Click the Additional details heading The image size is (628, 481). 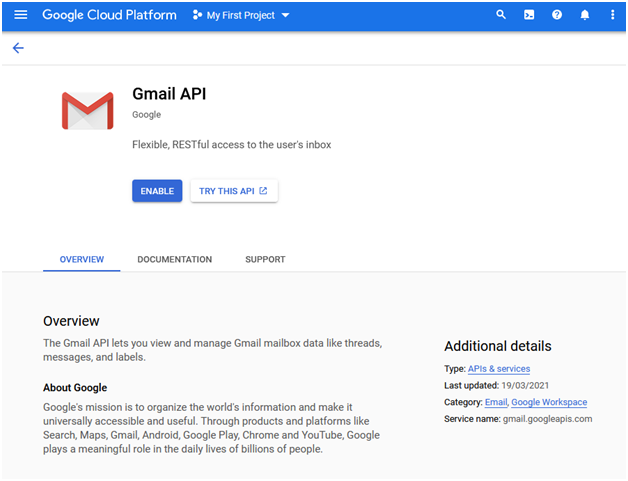pyautogui.click(x=498, y=346)
